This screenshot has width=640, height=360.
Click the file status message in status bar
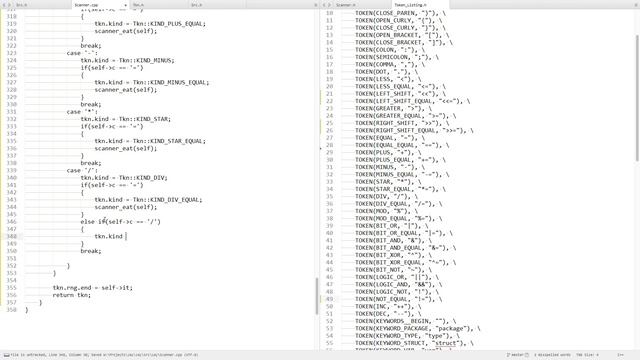[x=104, y=355]
